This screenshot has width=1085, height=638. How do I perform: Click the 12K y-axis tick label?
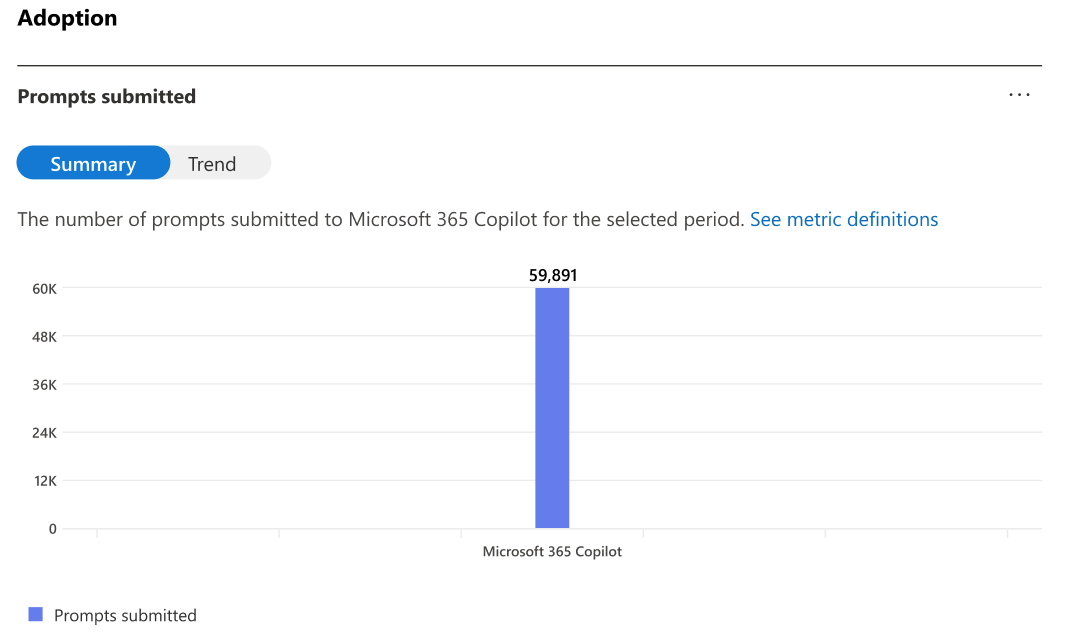45,481
